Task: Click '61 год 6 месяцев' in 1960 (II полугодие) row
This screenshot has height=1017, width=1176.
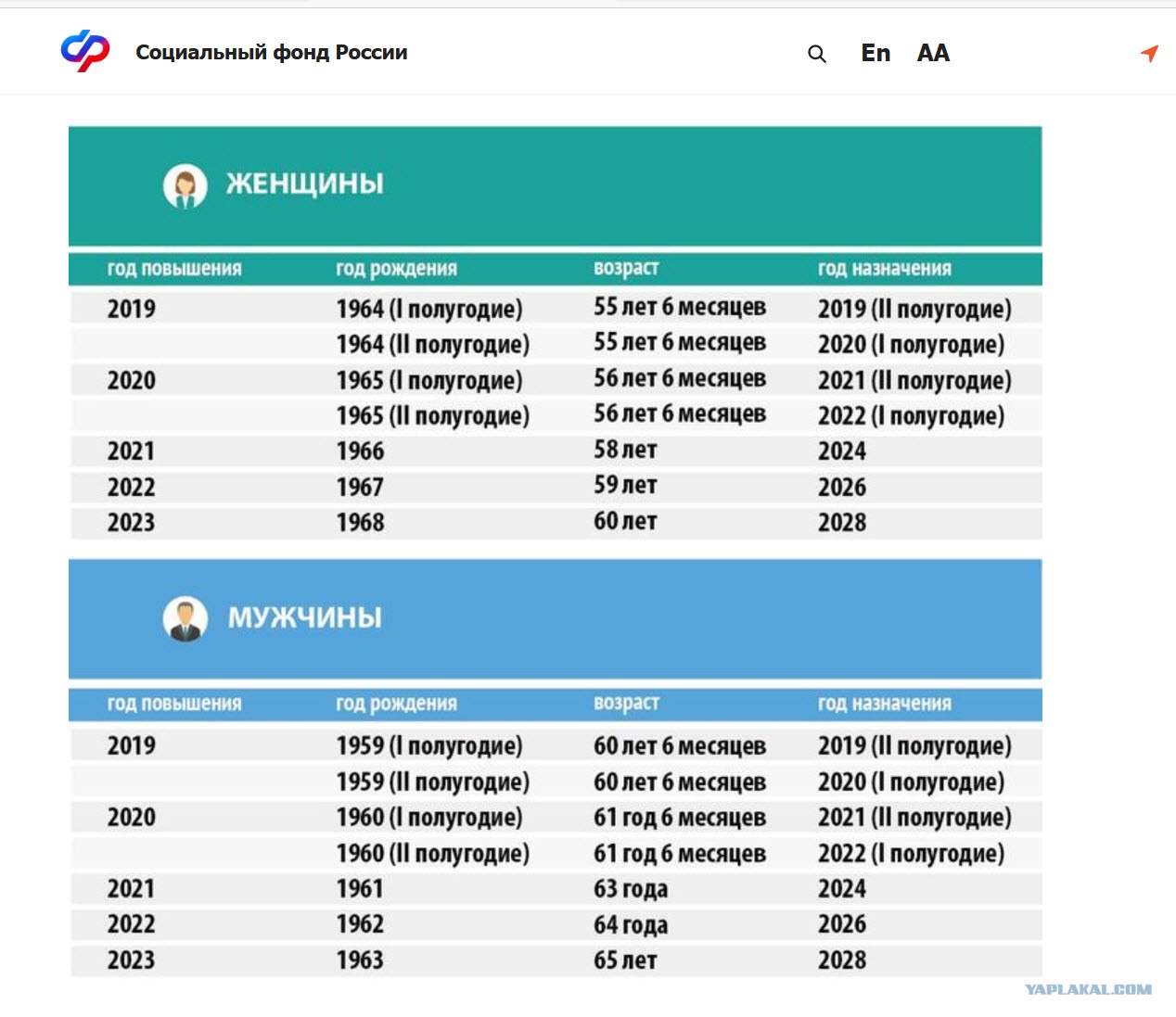Action: pos(680,854)
